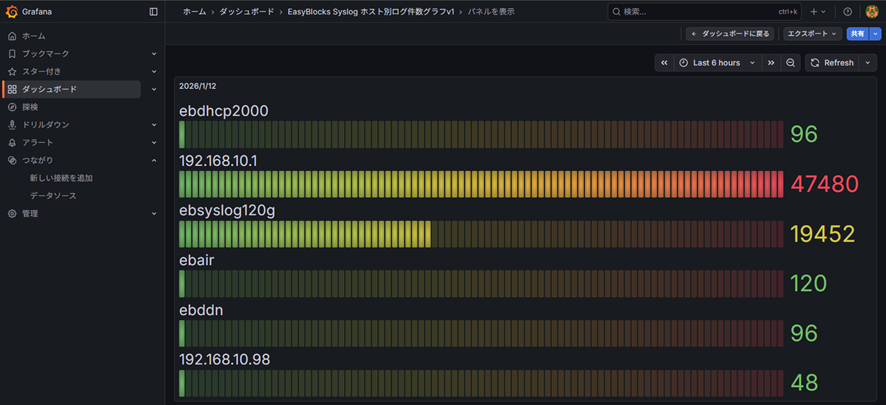Select 探検 in the sidebar
The width and height of the screenshot is (886, 405).
[x=31, y=107]
